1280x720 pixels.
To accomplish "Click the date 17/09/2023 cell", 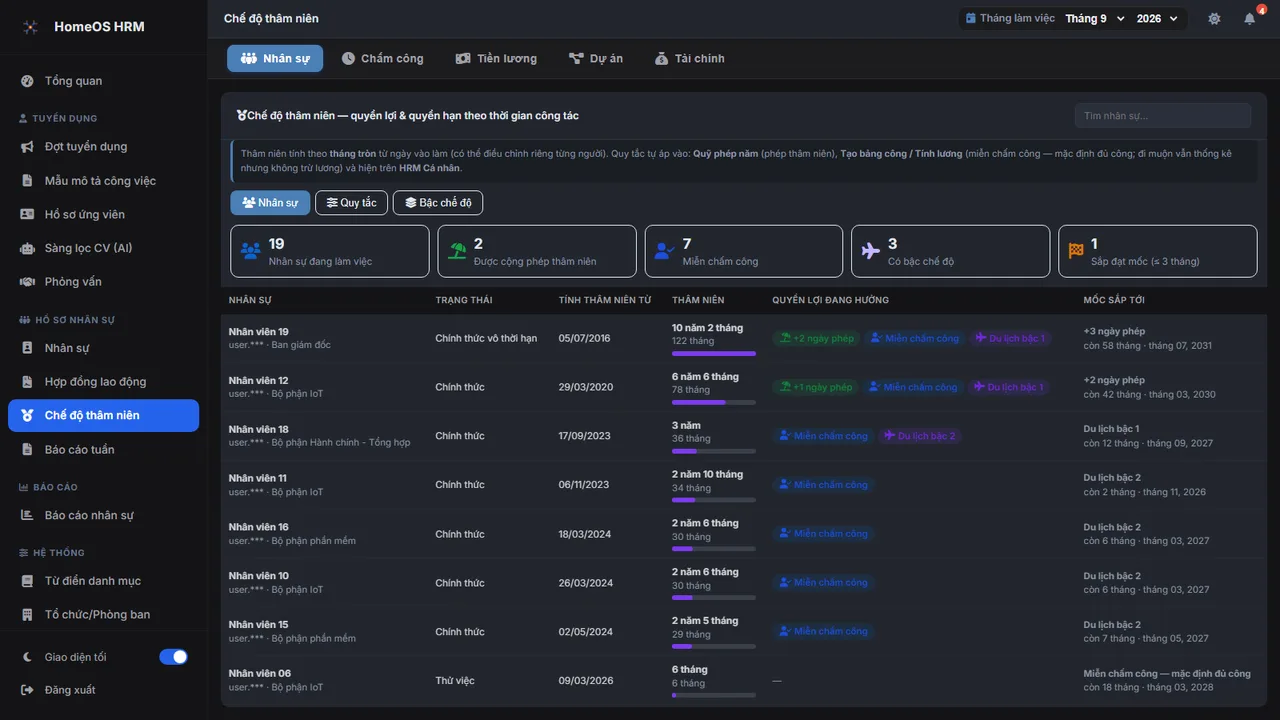I will coord(584,436).
